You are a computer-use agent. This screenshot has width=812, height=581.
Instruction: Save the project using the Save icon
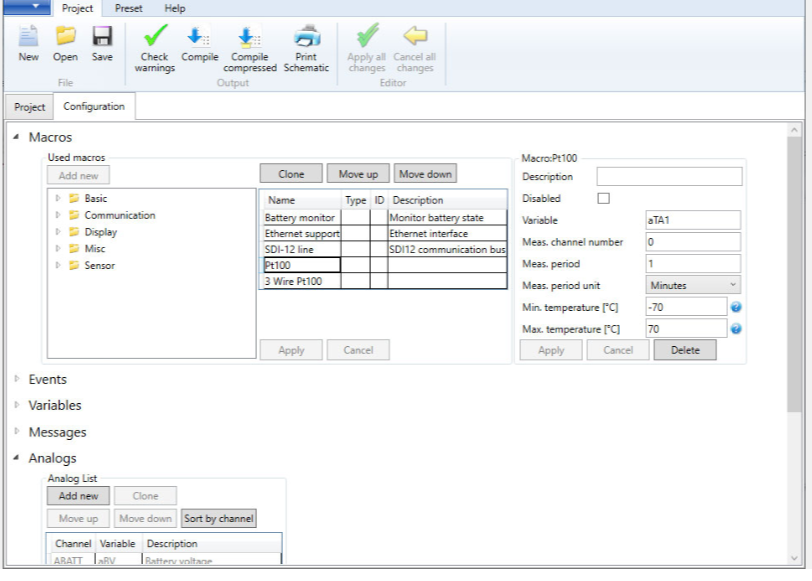(102, 37)
